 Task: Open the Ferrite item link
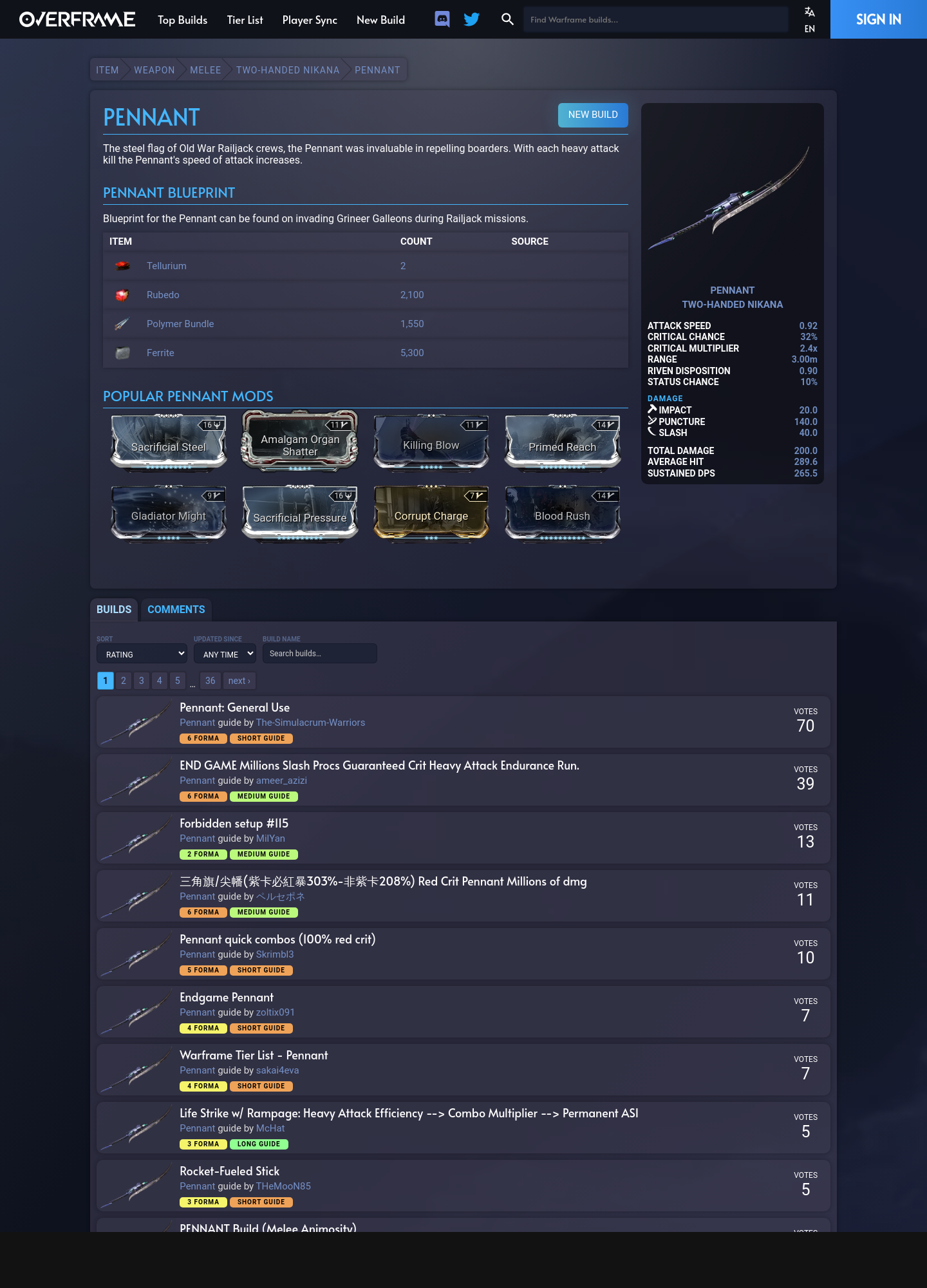[x=160, y=353]
